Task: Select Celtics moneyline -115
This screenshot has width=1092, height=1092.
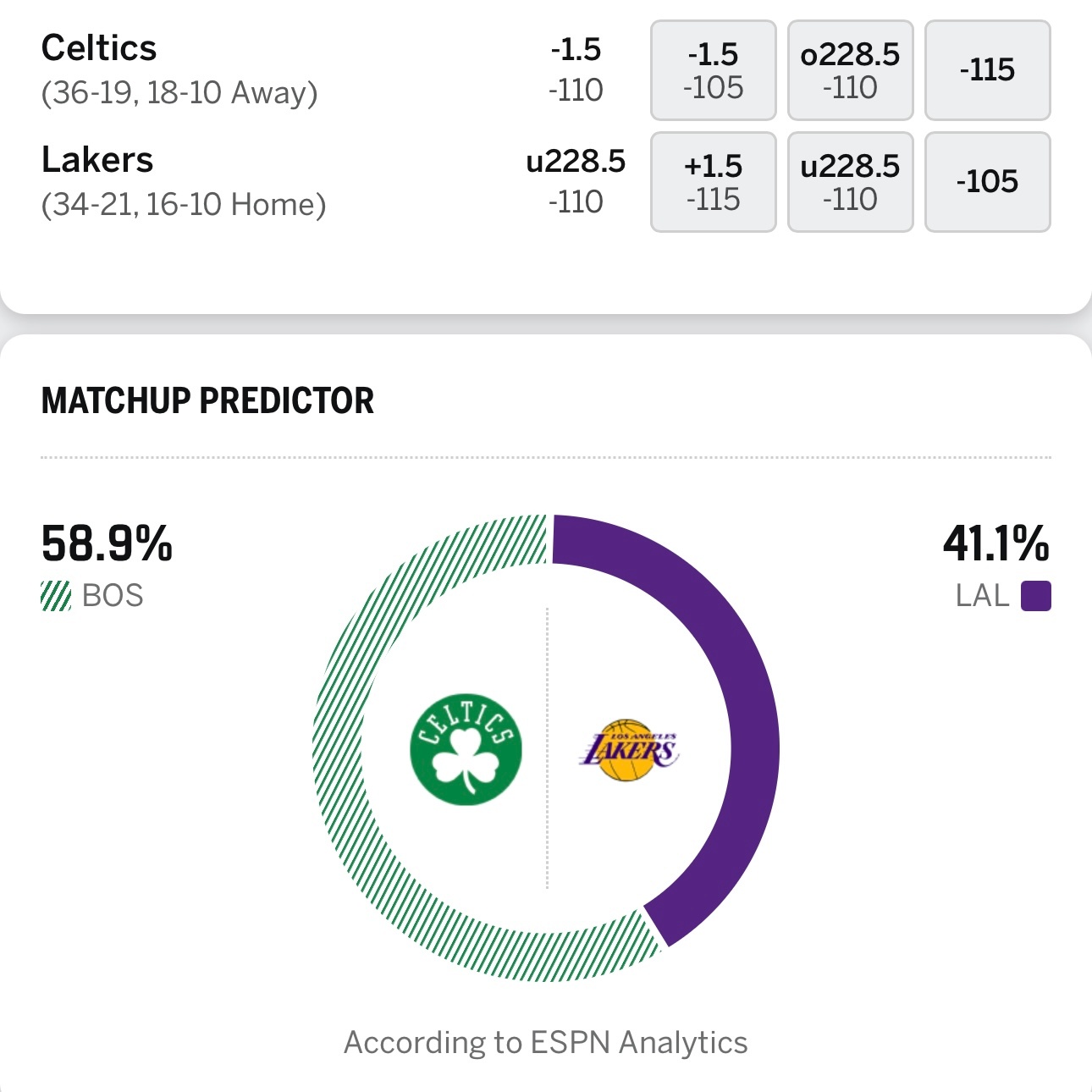Action: pyautogui.click(x=988, y=70)
